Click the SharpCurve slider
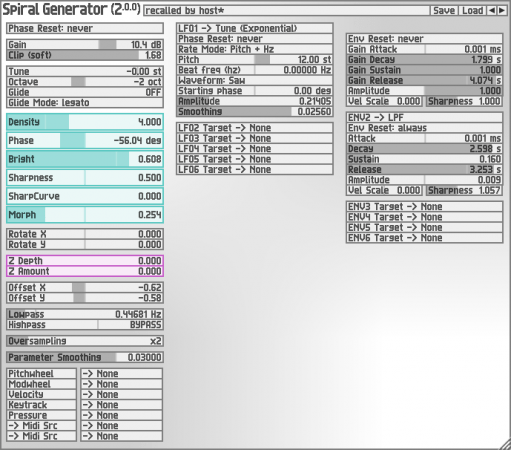 coord(85,196)
